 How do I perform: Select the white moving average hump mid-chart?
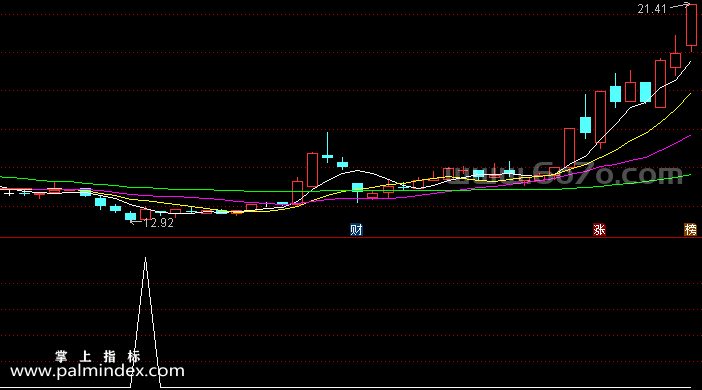coord(357,171)
